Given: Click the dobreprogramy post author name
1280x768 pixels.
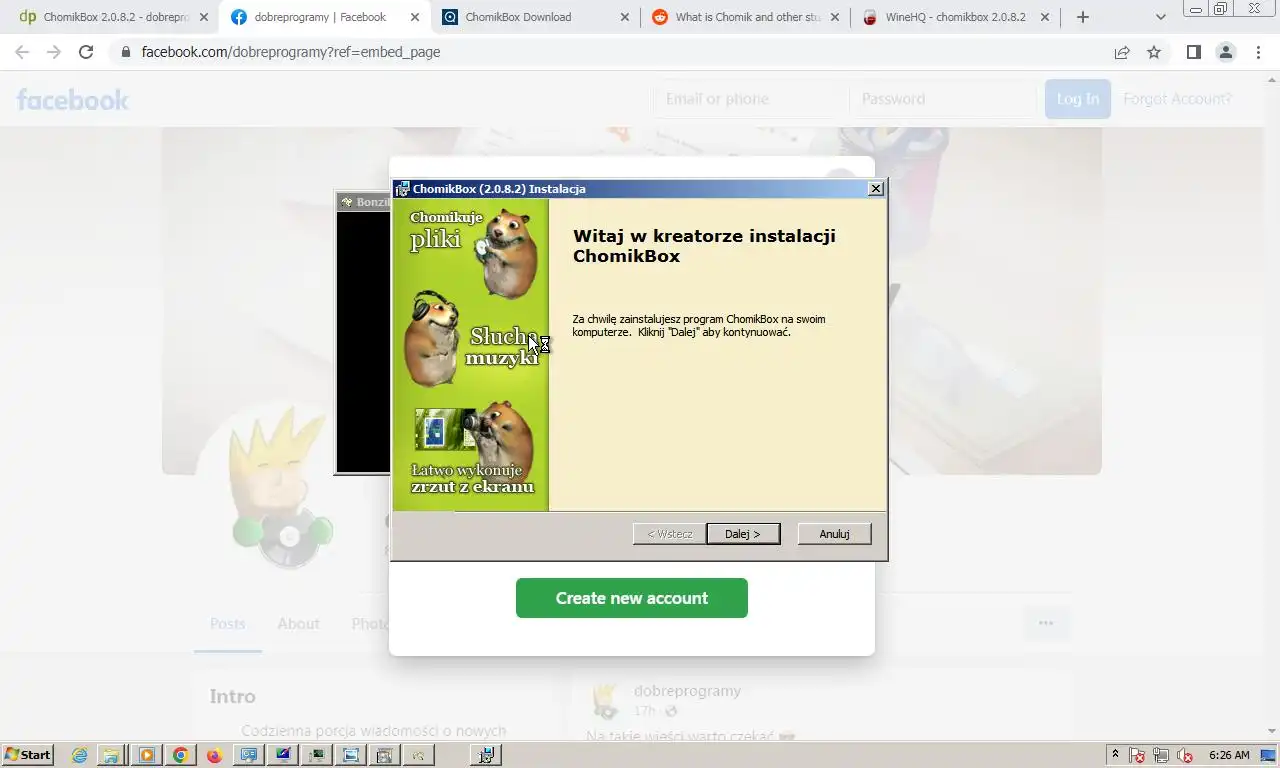Looking at the screenshot, I should pyautogui.click(x=687, y=691).
